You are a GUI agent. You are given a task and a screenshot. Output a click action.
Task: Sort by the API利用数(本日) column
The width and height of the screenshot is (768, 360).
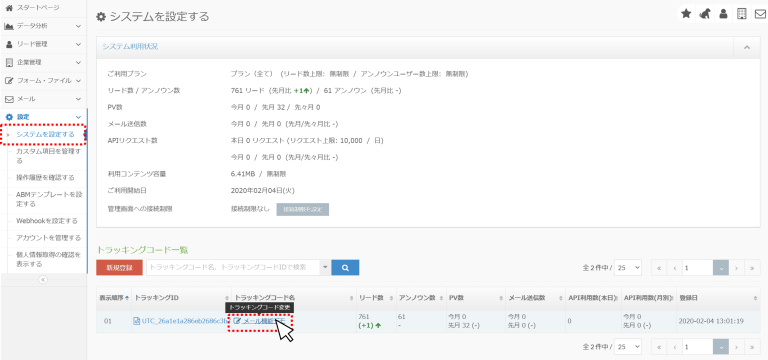coord(592,298)
